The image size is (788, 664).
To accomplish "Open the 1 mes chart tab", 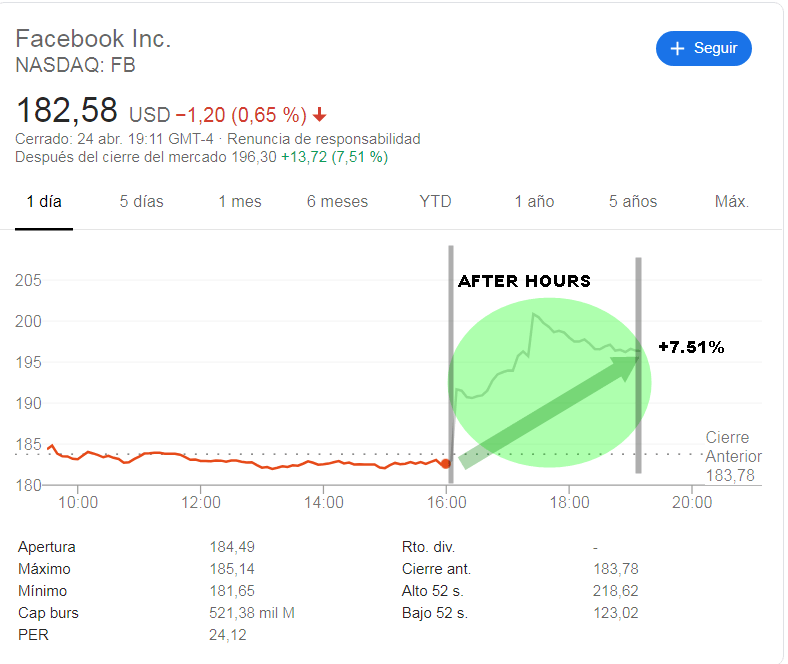I will click(x=240, y=201).
